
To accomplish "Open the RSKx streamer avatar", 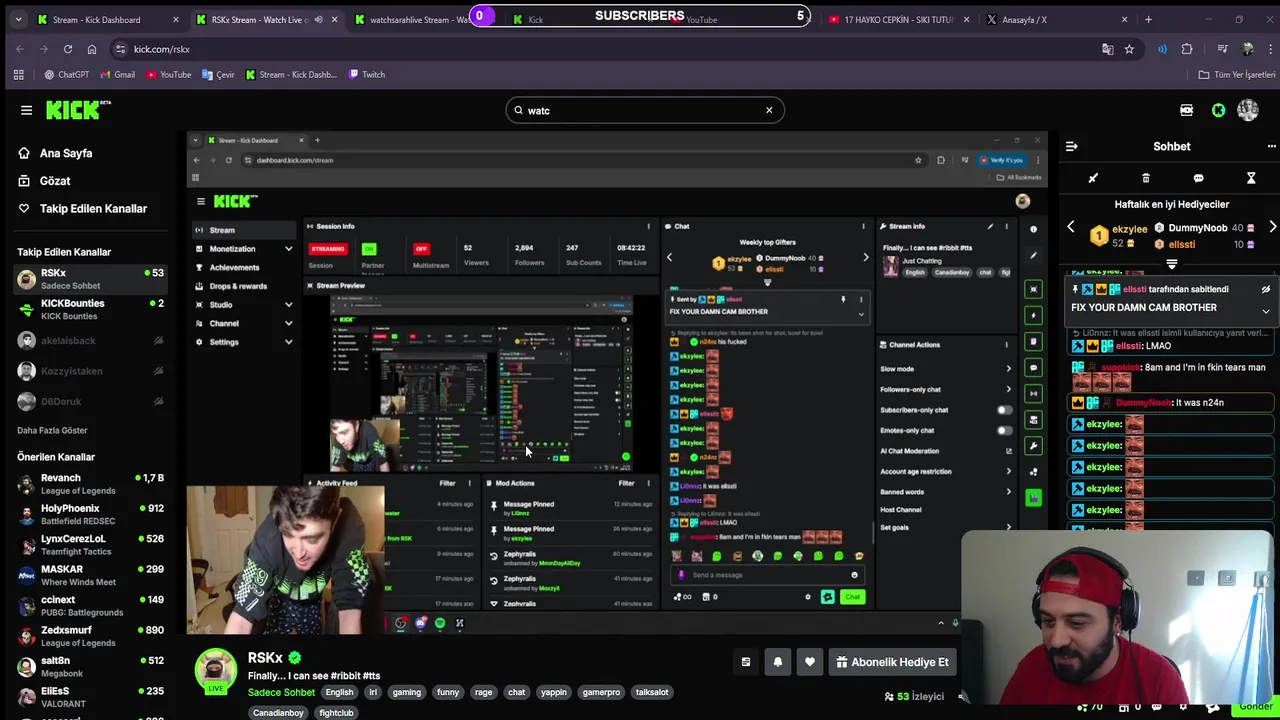I will (x=215, y=671).
